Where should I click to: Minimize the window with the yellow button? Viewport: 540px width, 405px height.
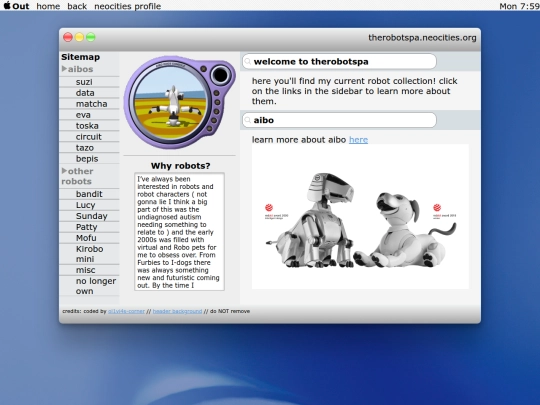tap(79, 37)
